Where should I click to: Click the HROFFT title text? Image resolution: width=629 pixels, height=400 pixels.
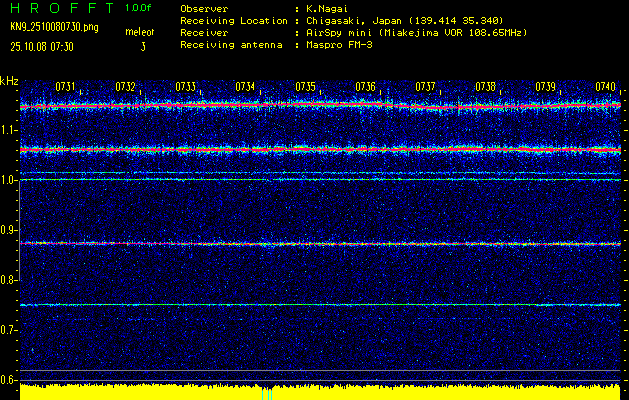(55, 8)
